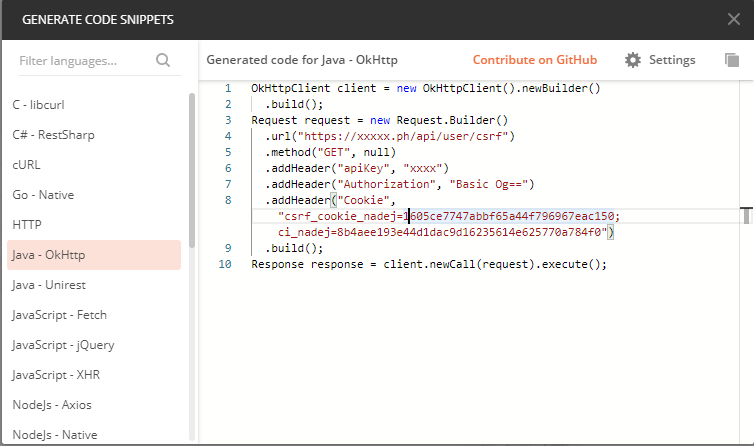Open the Settings button
This screenshot has width=754, height=446.
(660, 60)
